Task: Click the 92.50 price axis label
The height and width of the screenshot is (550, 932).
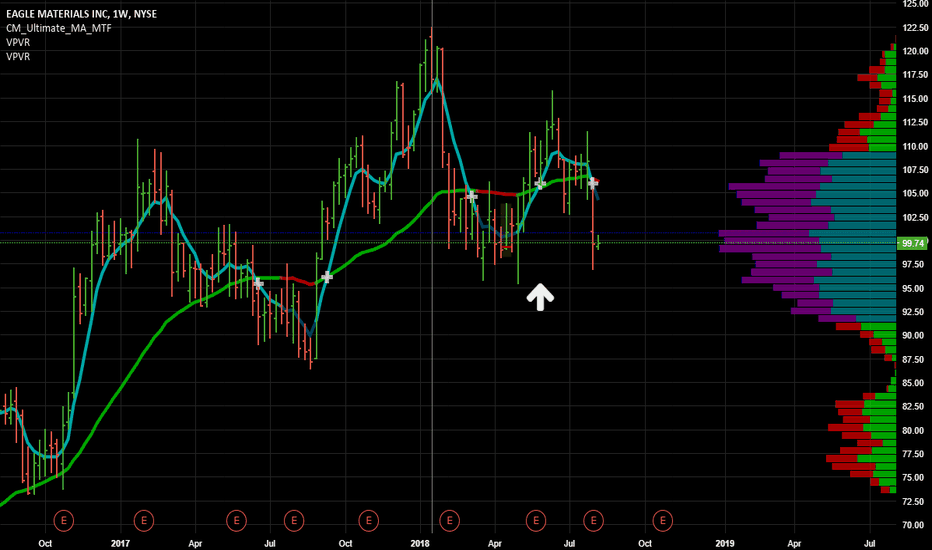Action: coord(915,312)
